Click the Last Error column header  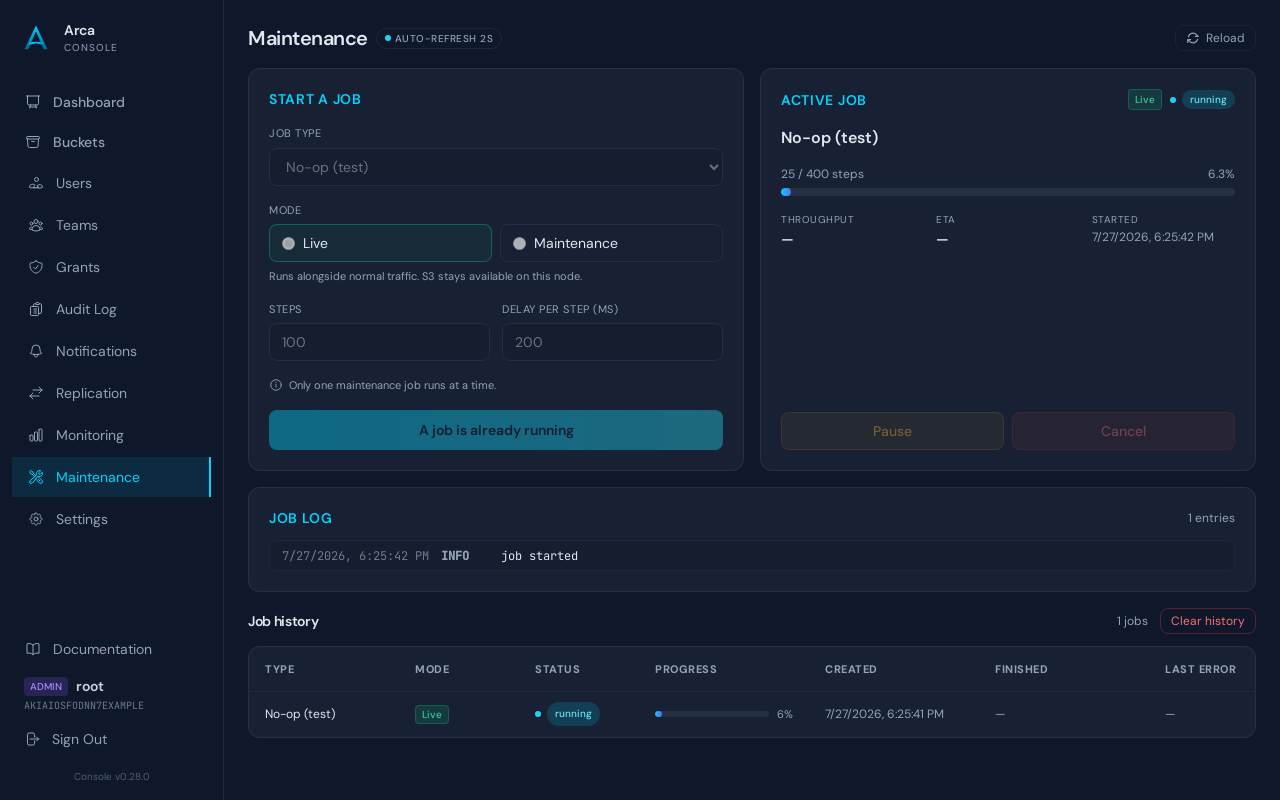(1200, 669)
